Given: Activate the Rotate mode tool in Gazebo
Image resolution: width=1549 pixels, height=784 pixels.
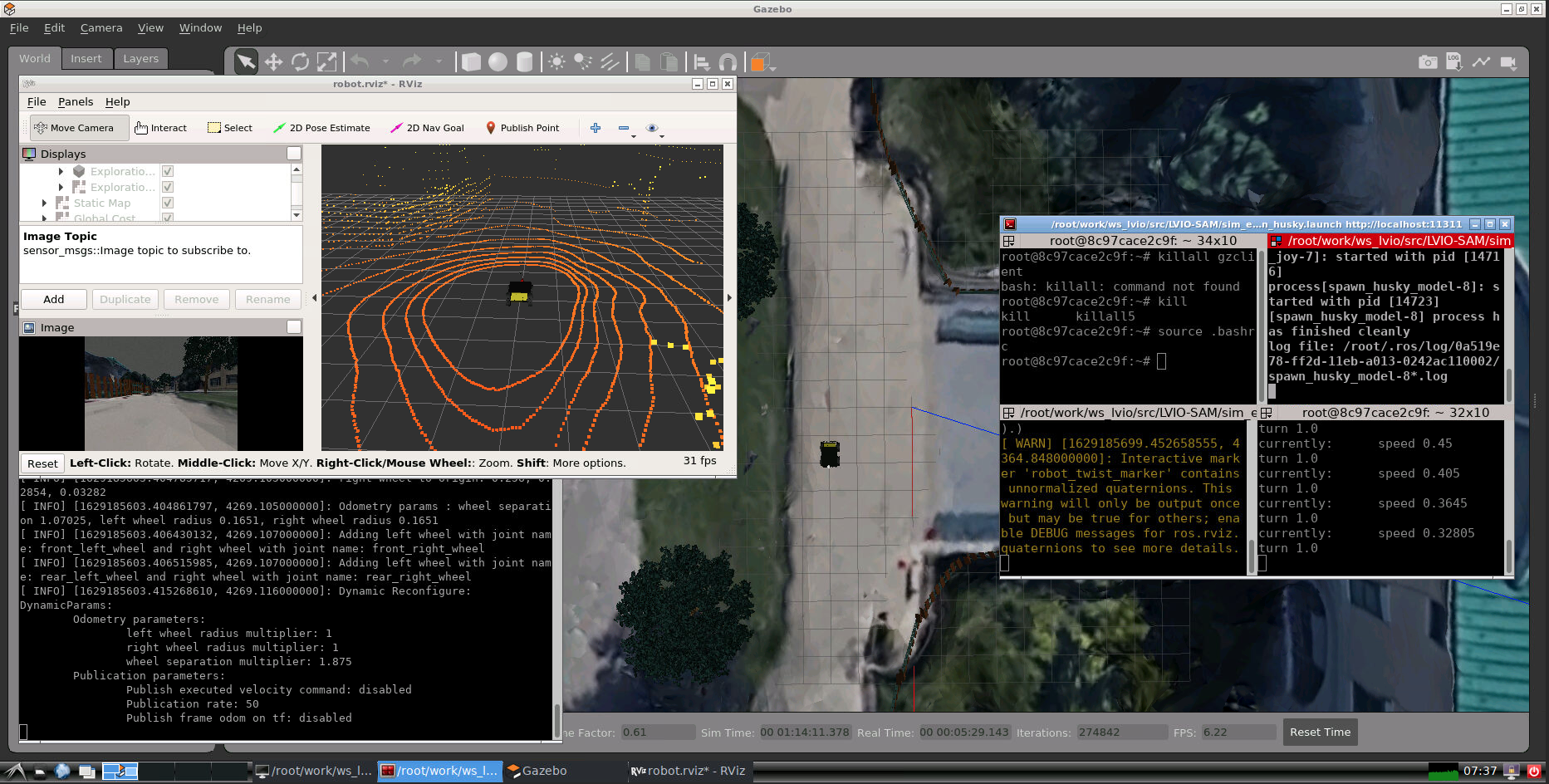Looking at the screenshot, I should click(300, 62).
